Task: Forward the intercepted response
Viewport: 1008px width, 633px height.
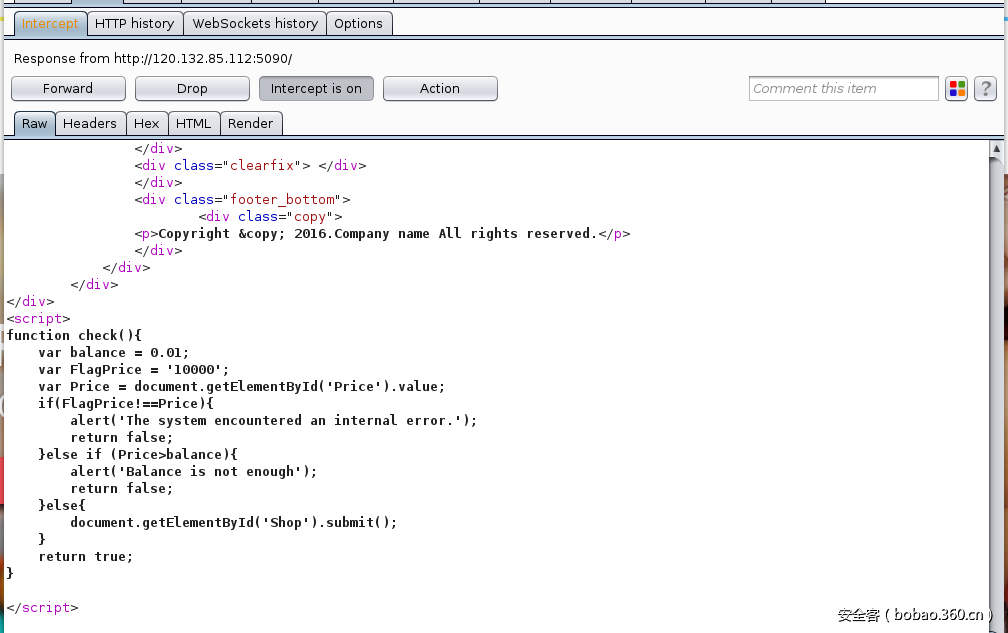Action: tap(67, 88)
